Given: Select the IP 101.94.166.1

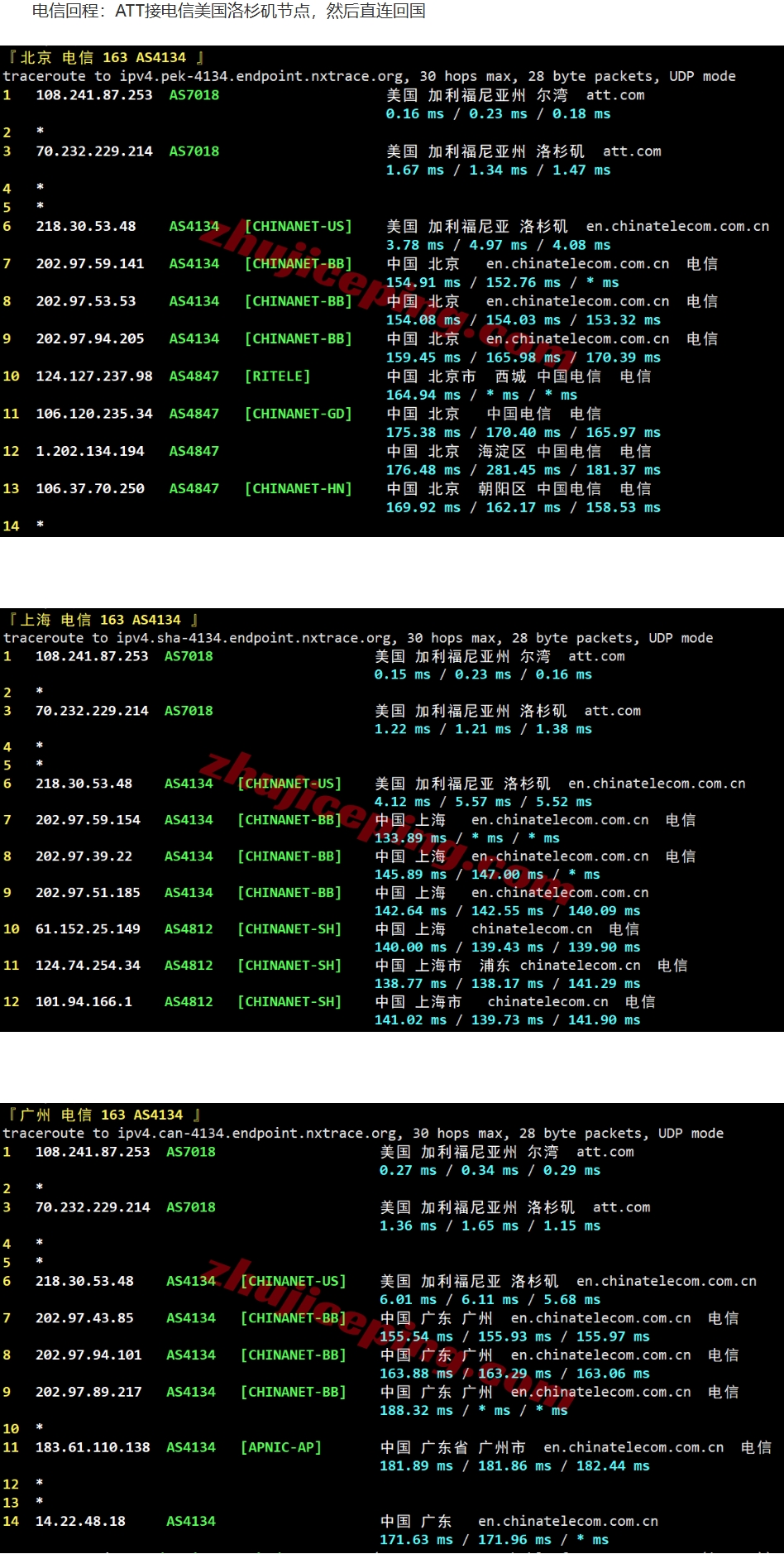Looking at the screenshot, I should pyautogui.click(x=84, y=1002).
